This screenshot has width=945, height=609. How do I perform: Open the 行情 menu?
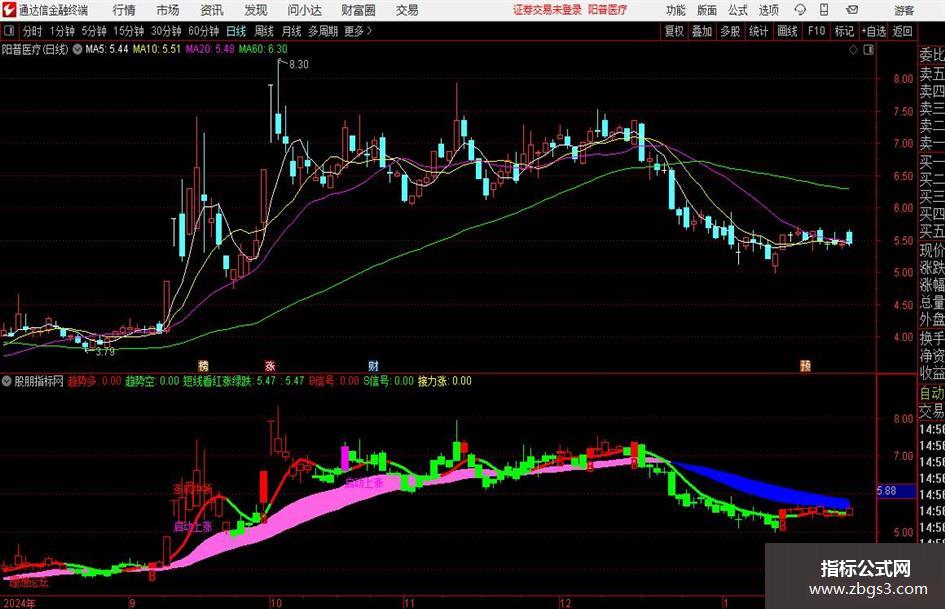[124, 10]
